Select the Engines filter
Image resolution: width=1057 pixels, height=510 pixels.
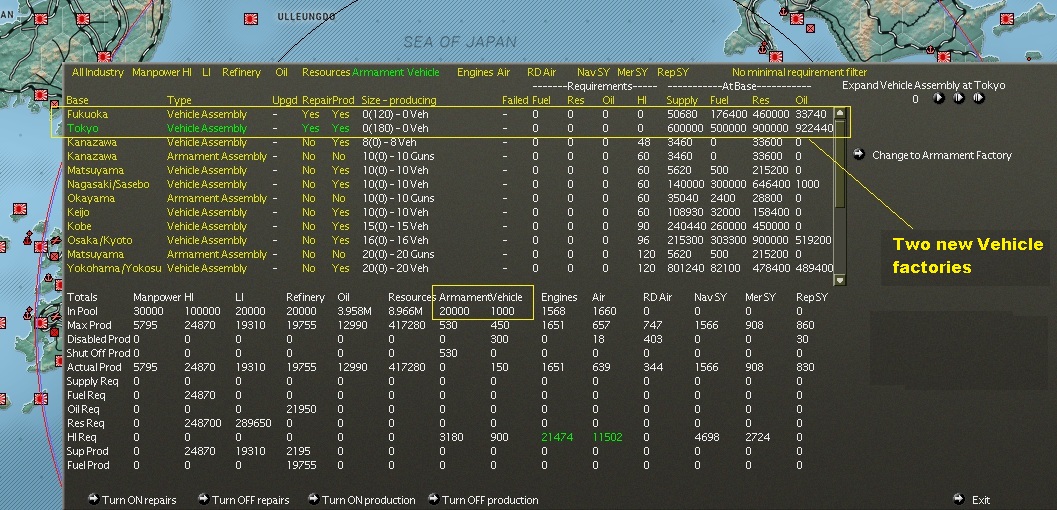click(475, 72)
